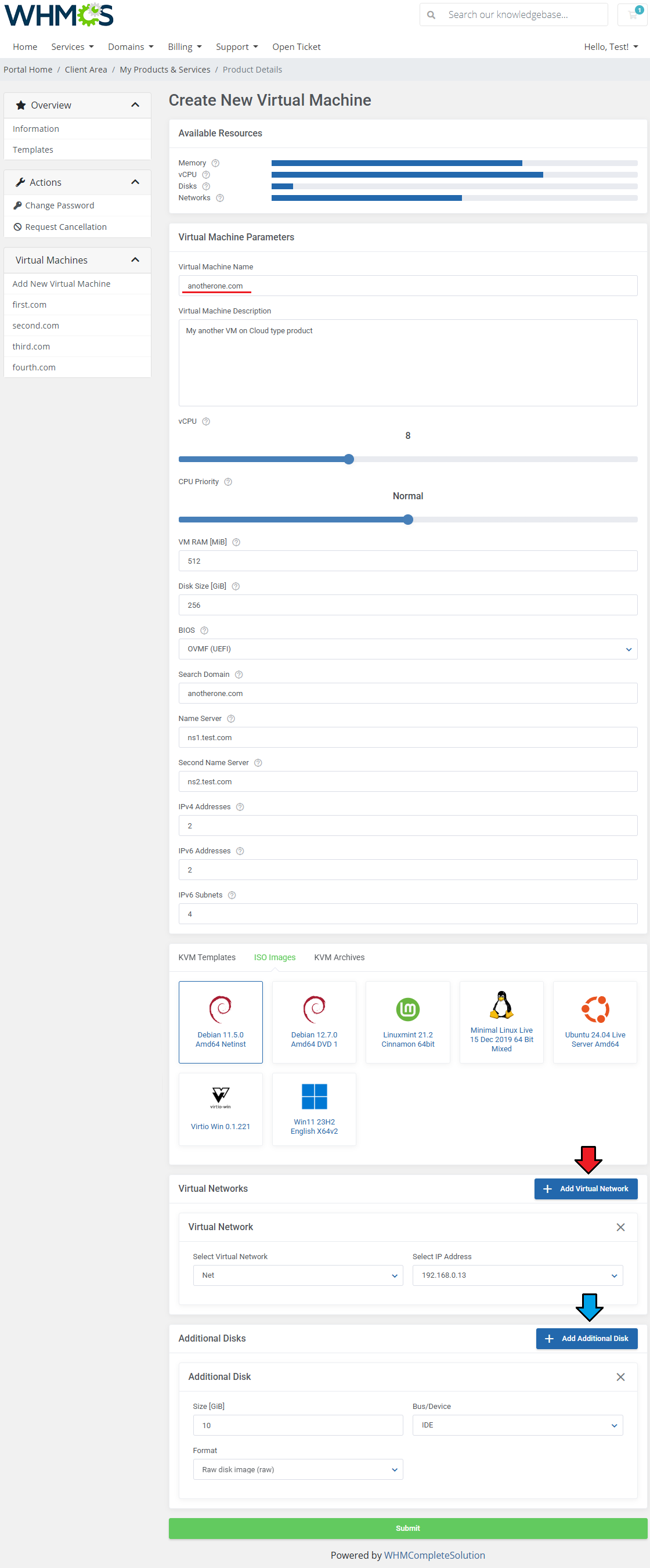The width and height of the screenshot is (650, 1568).
Task: Switch to the ISO Images tab
Action: point(275,957)
